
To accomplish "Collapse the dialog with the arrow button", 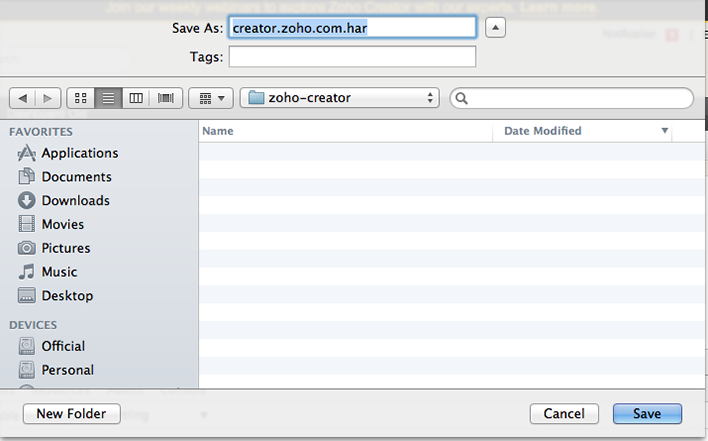I will coord(495,28).
